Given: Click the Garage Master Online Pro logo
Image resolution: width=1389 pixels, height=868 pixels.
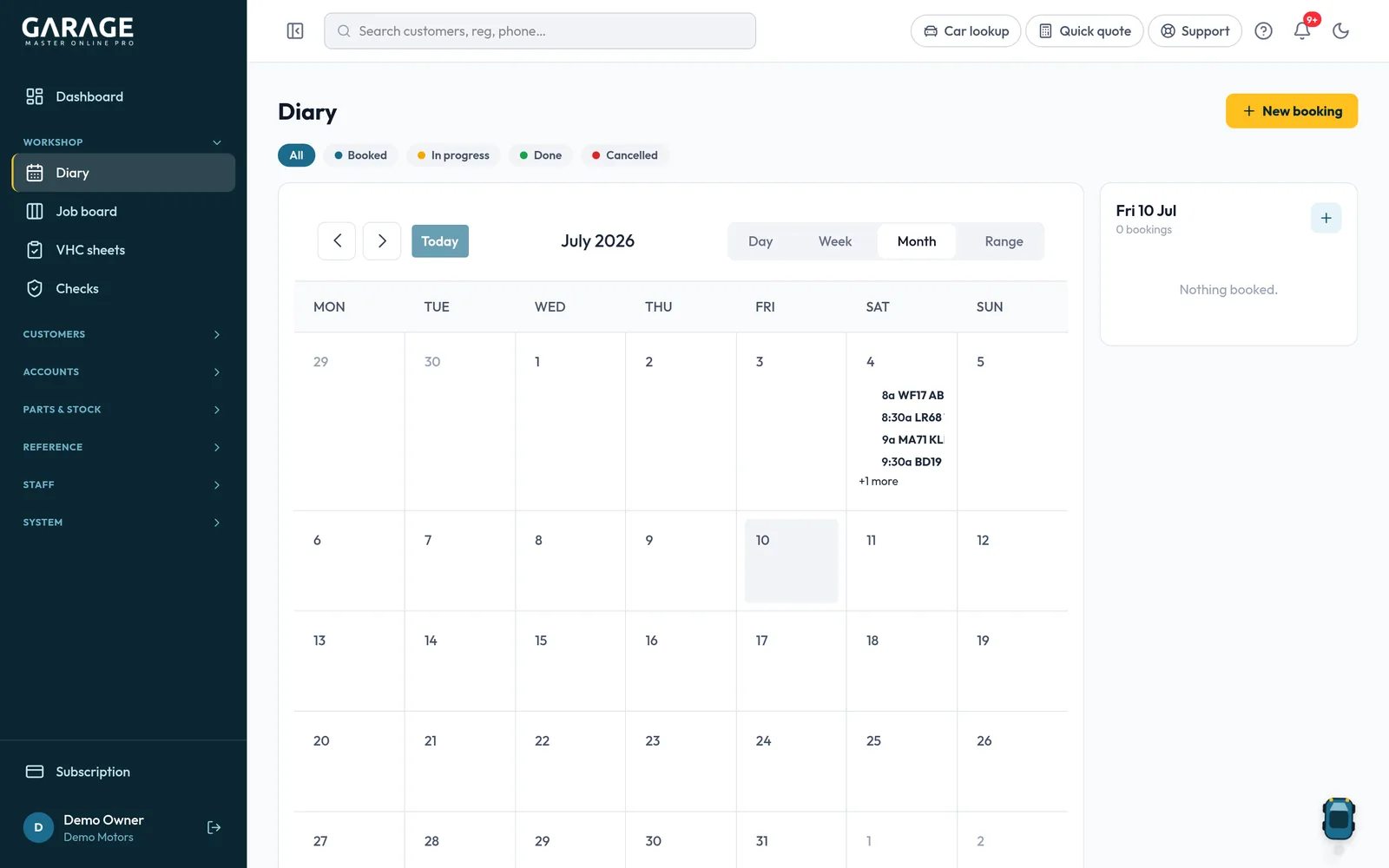Looking at the screenshot, I should pos(78,31).
